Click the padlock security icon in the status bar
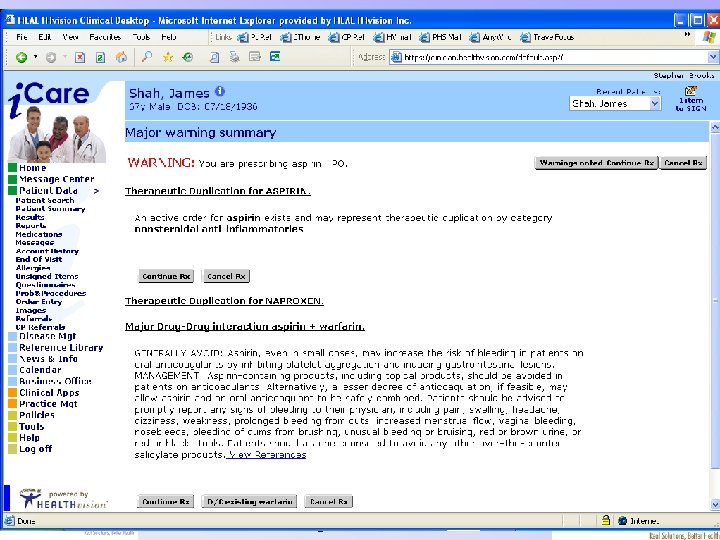The height and width of the screenshot is (540, 720). click(606, 520)
